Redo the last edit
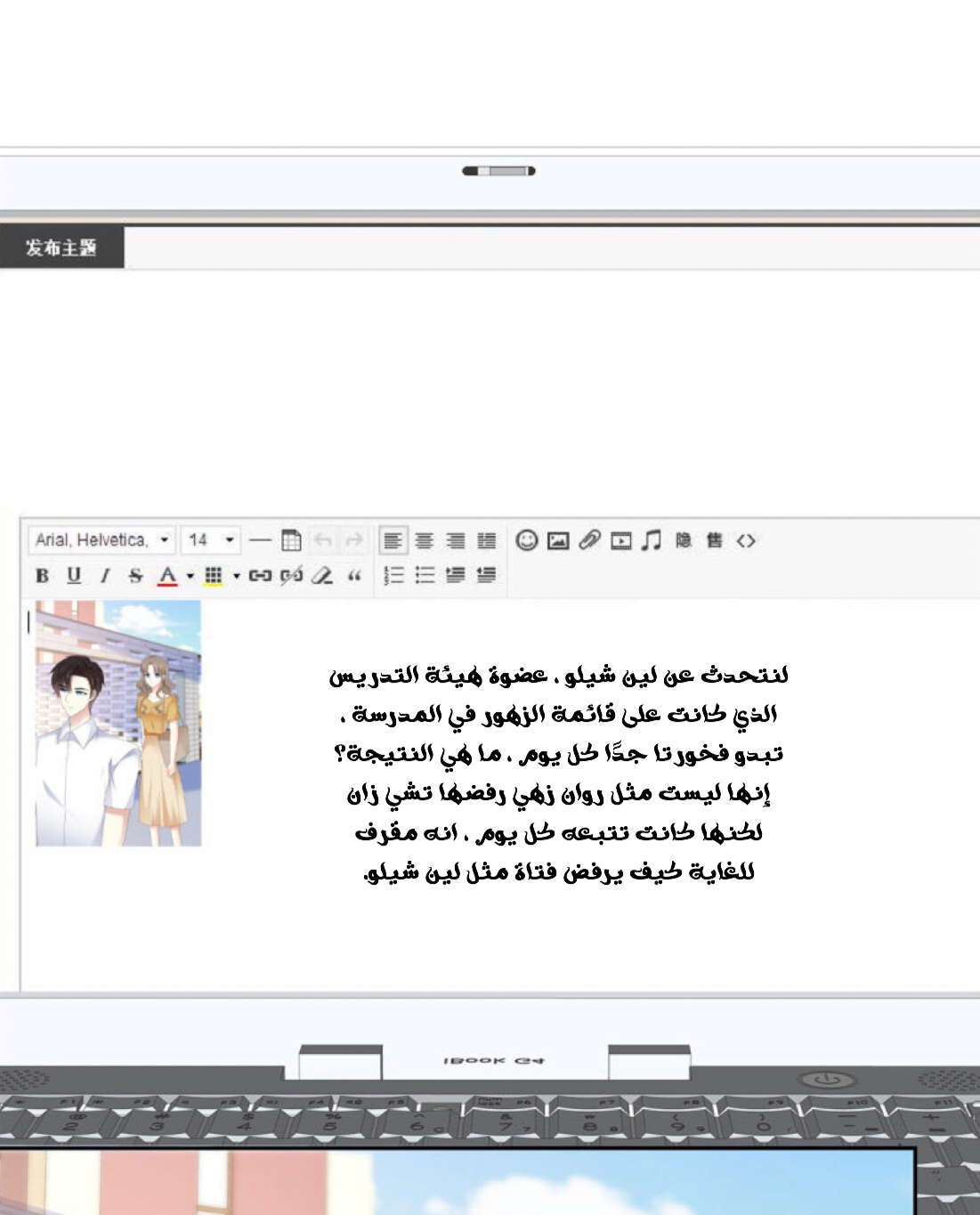 354,540
